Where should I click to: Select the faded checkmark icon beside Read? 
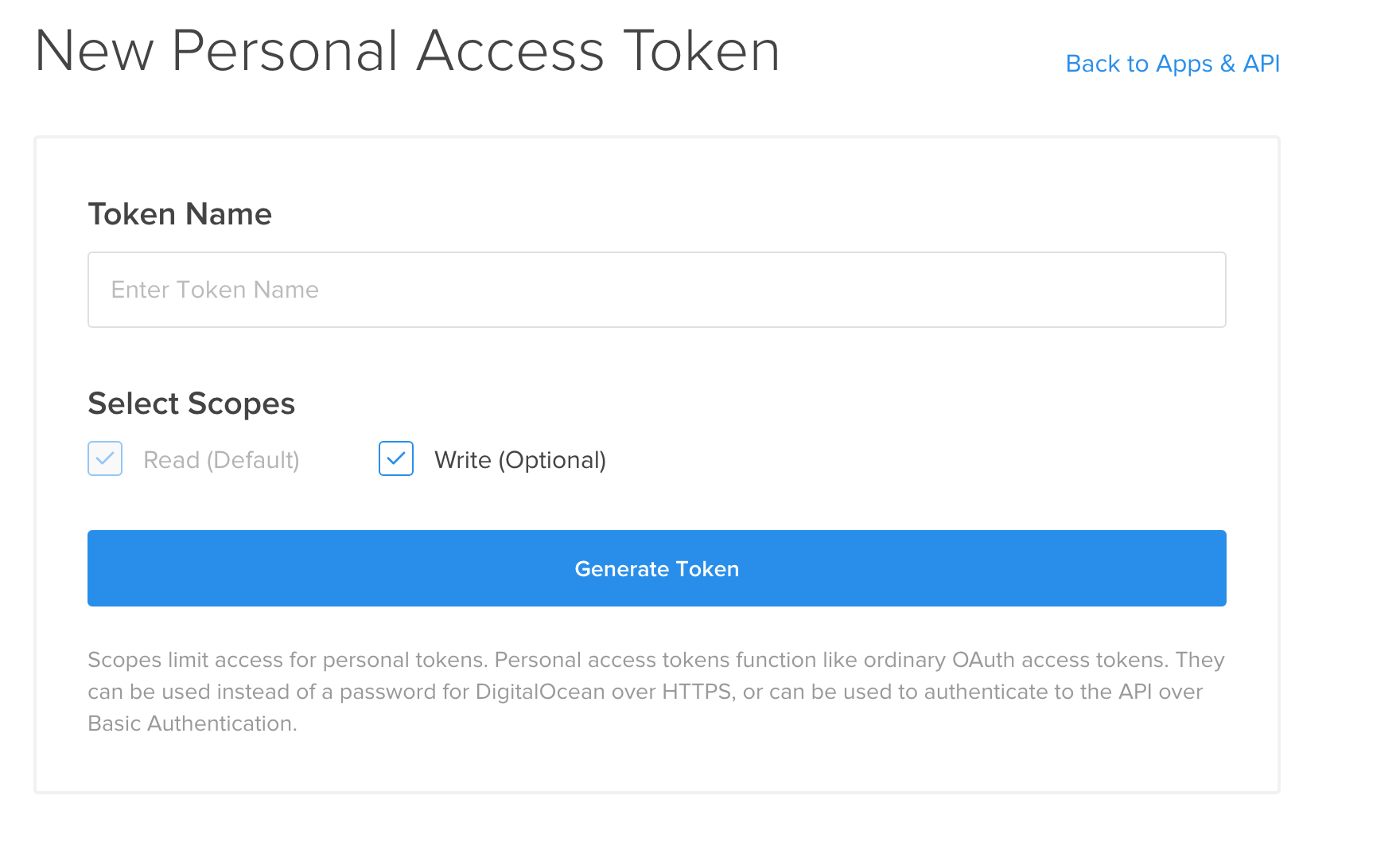tap(105, 458)
